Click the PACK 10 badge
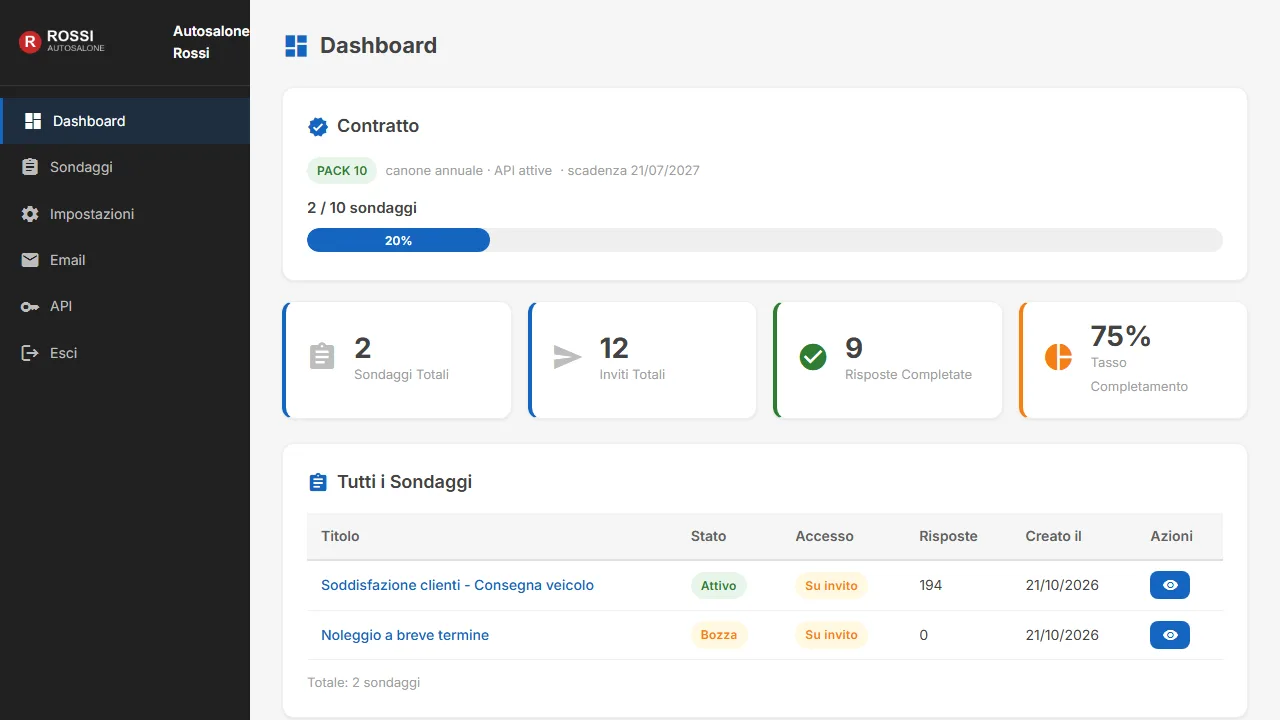1280x720 pixels. point(342,171)
